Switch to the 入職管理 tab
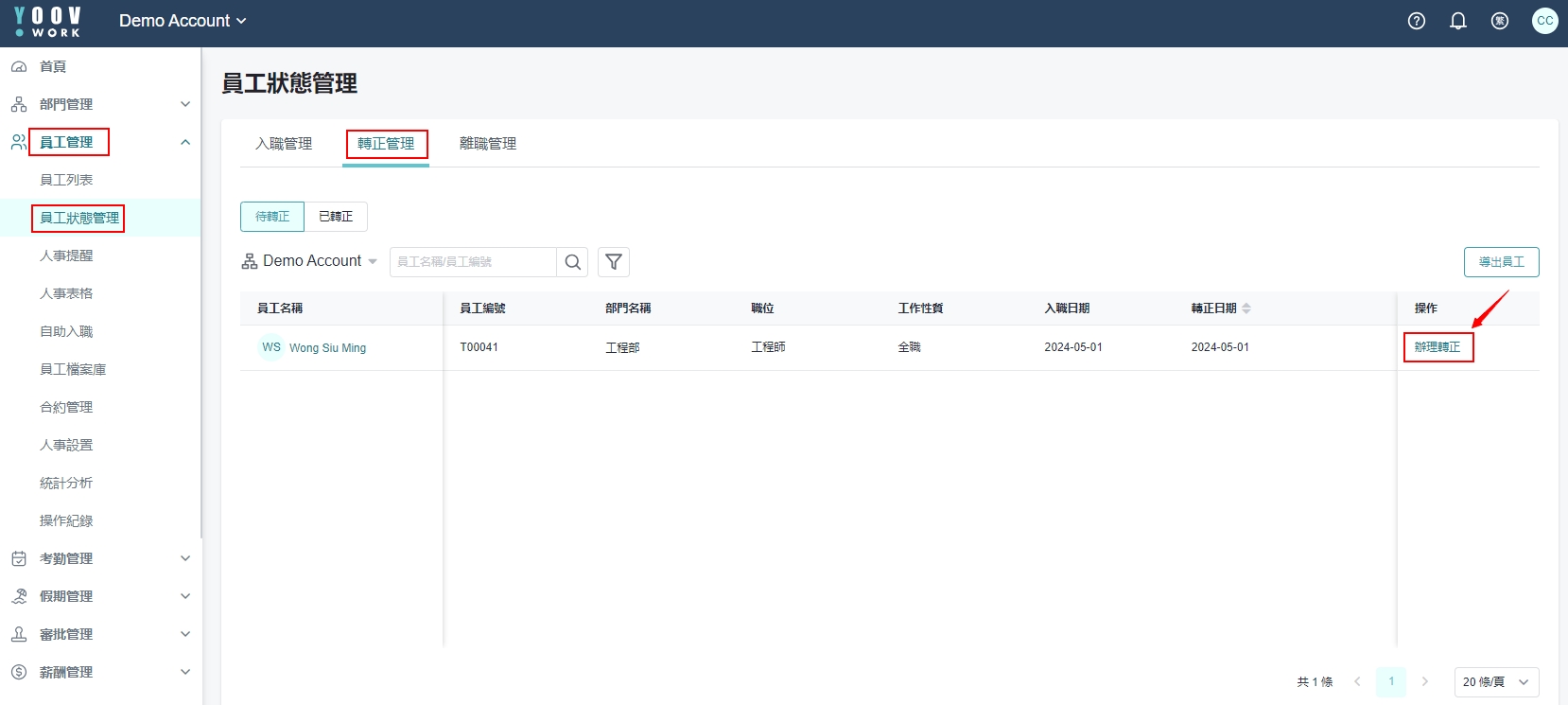1568x705 pixels. click(284, 144)
